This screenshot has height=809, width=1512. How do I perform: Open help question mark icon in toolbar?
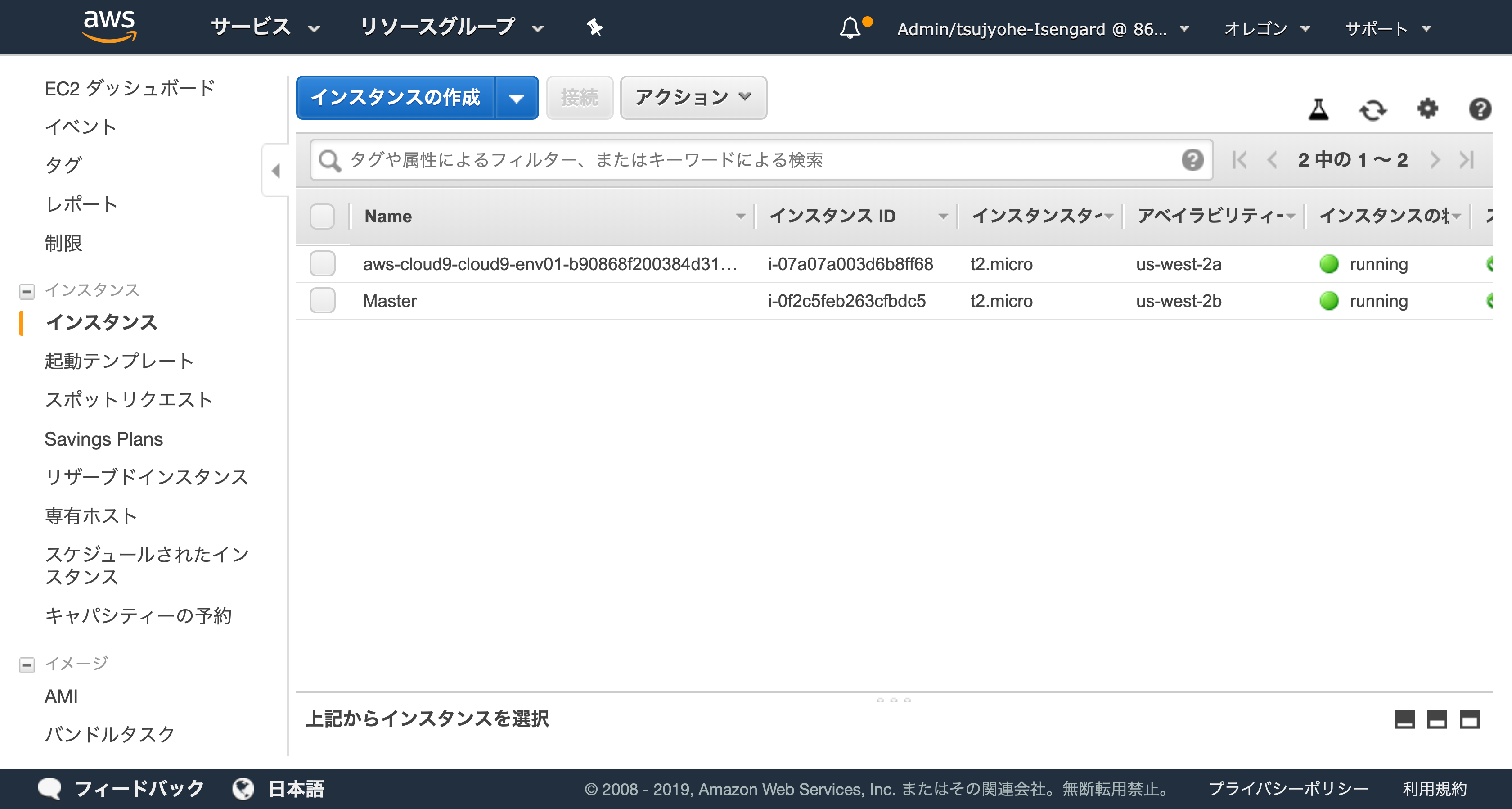point(1480,109)
